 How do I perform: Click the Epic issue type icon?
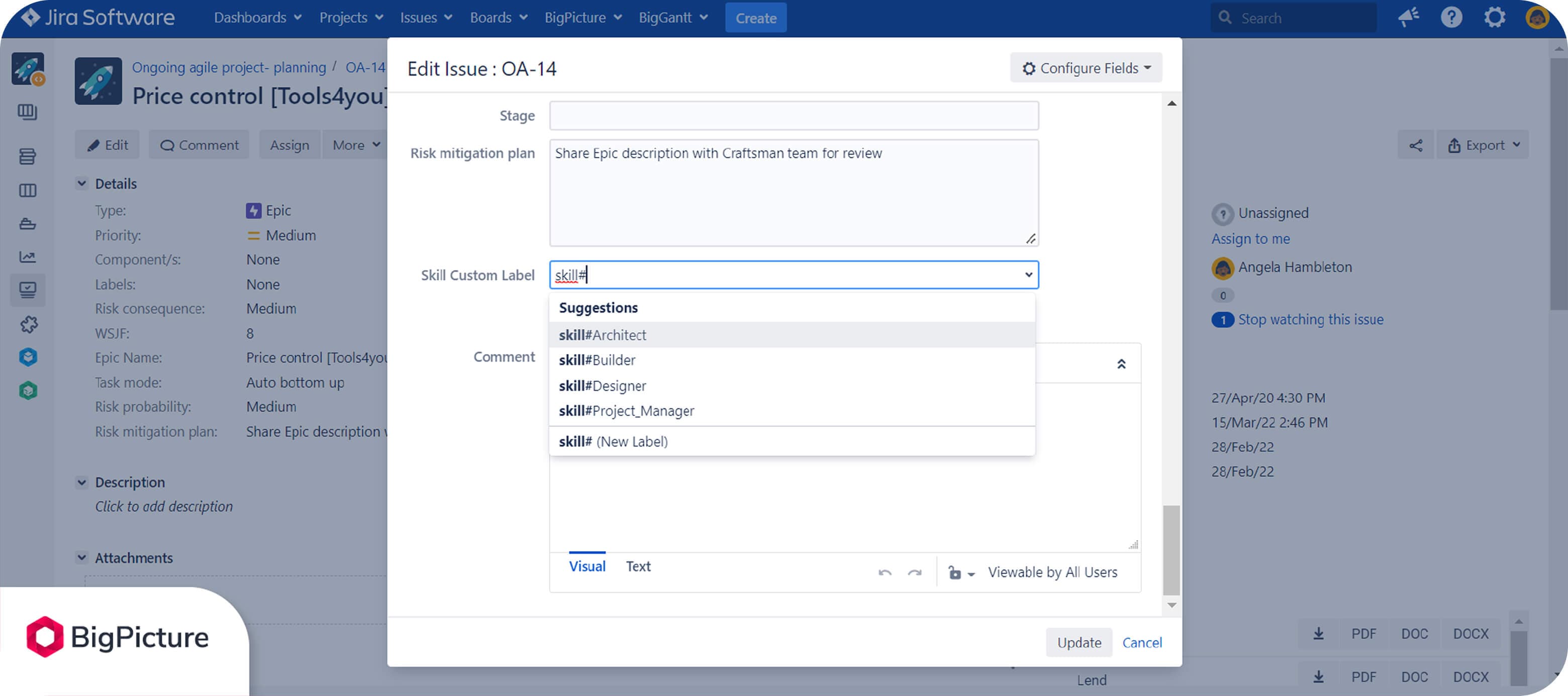tap(253, 211)
